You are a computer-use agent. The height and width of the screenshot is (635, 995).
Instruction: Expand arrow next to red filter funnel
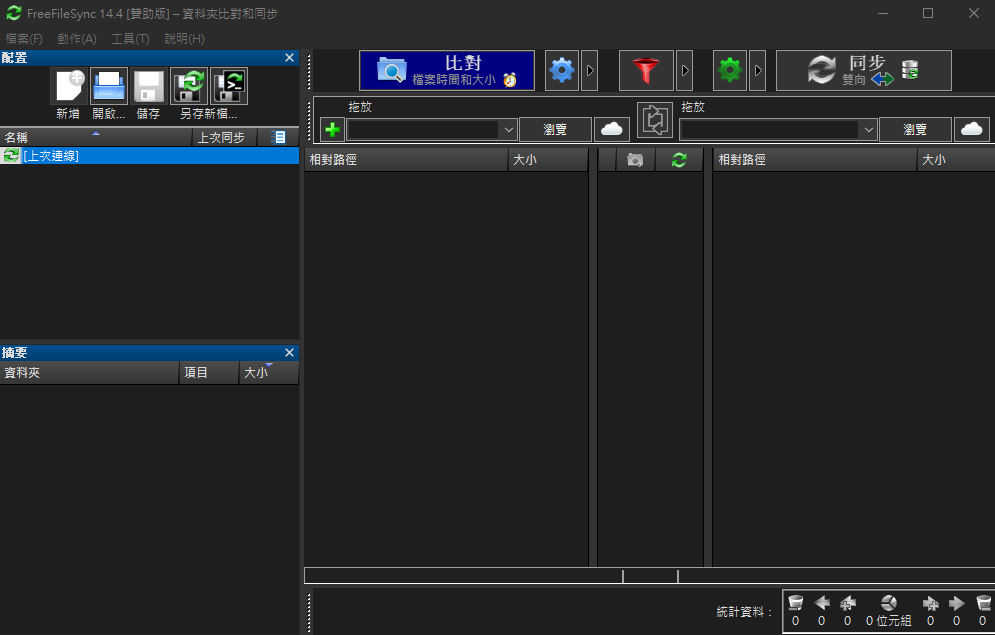click(684, 70)
